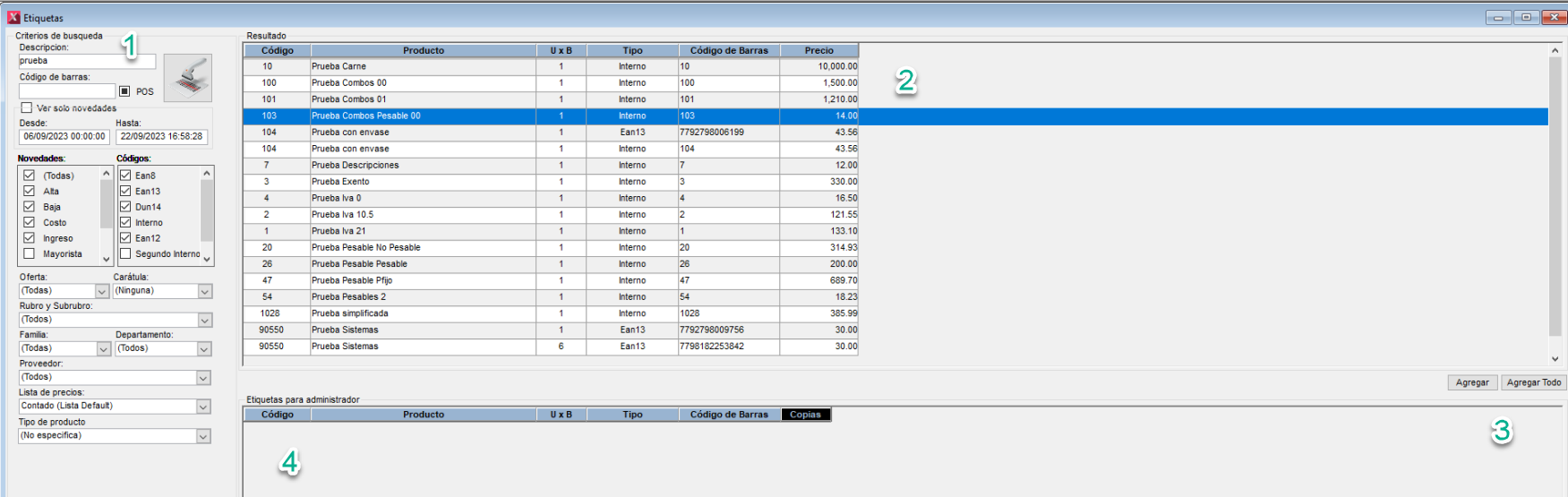
Task: Check the Mayorista novedades option
Action: point(30,254)
